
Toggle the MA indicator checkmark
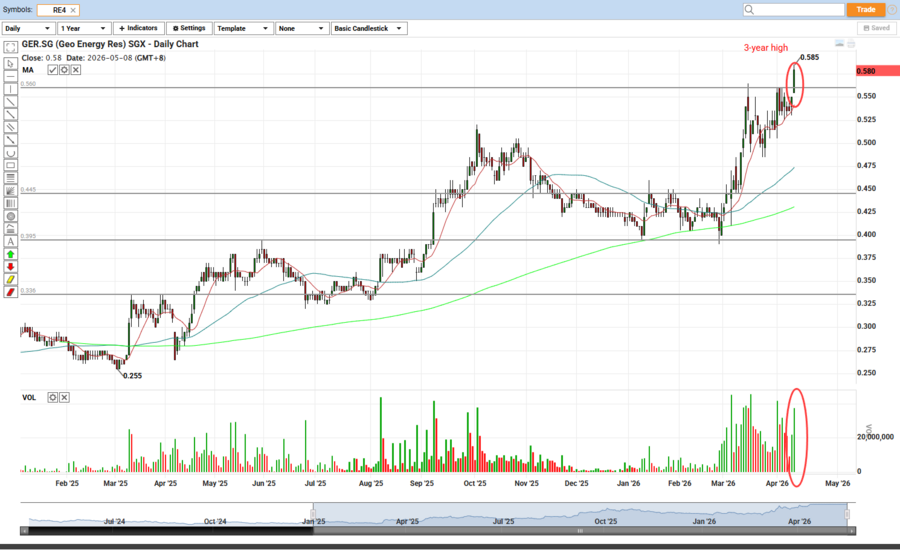coord(53,70)
